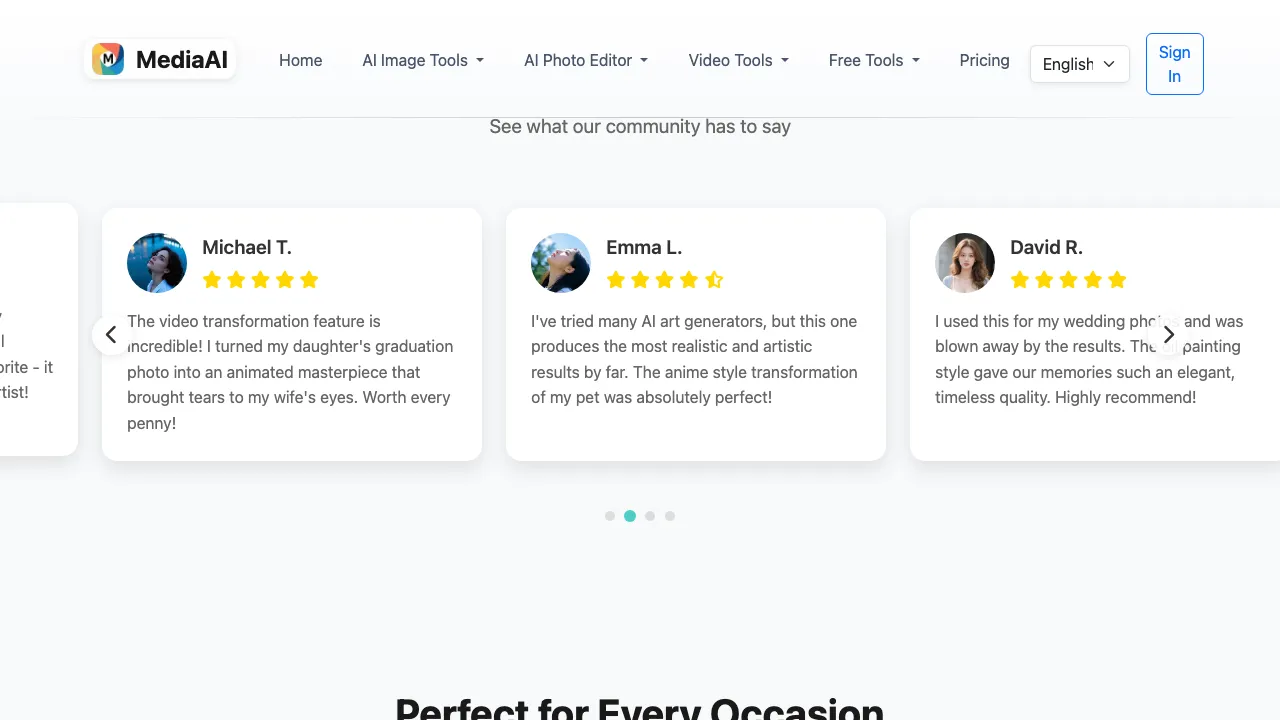Click David R.'s star rating
The height and width of the screenshot is (720, 1280).
[1068, 280]
